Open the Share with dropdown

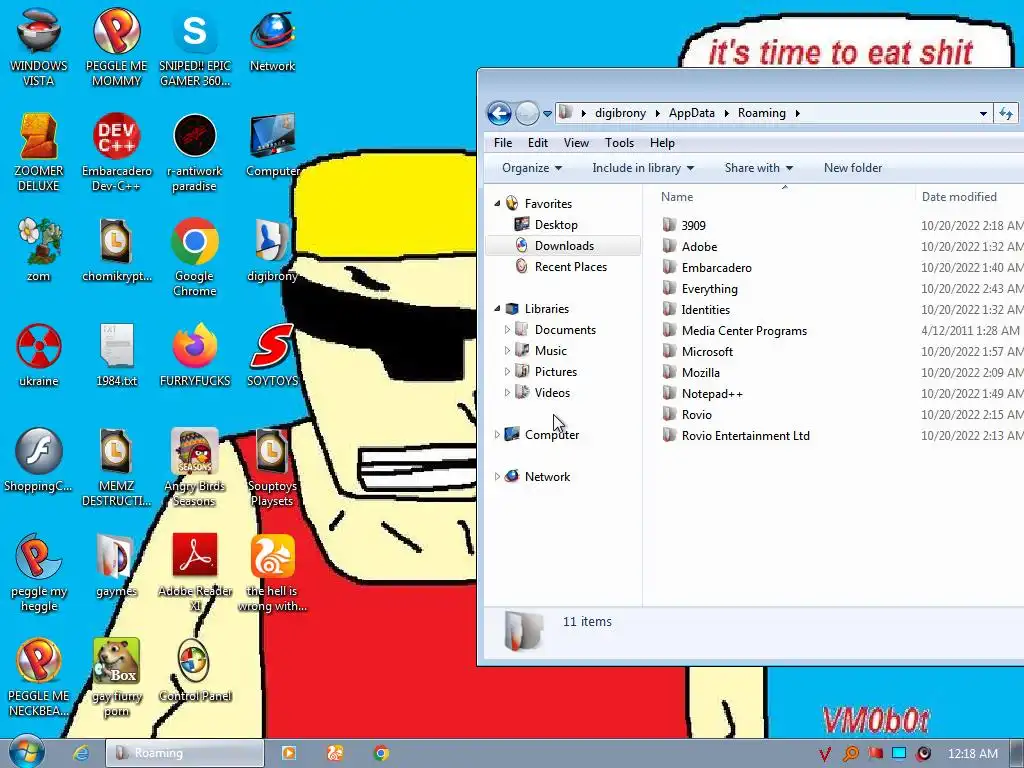[x=758, y=168]
